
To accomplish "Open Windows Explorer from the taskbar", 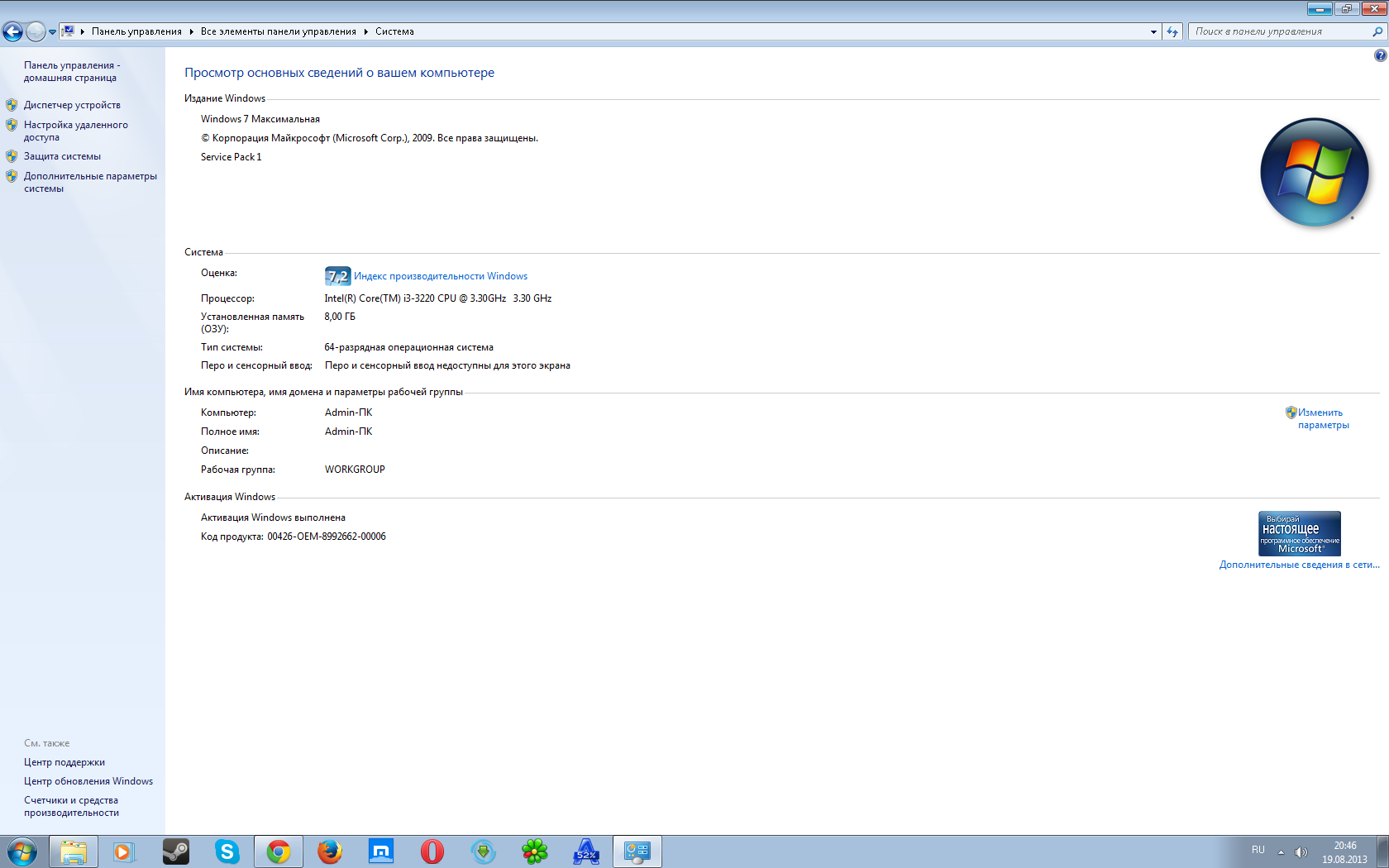I will point(74,851).
